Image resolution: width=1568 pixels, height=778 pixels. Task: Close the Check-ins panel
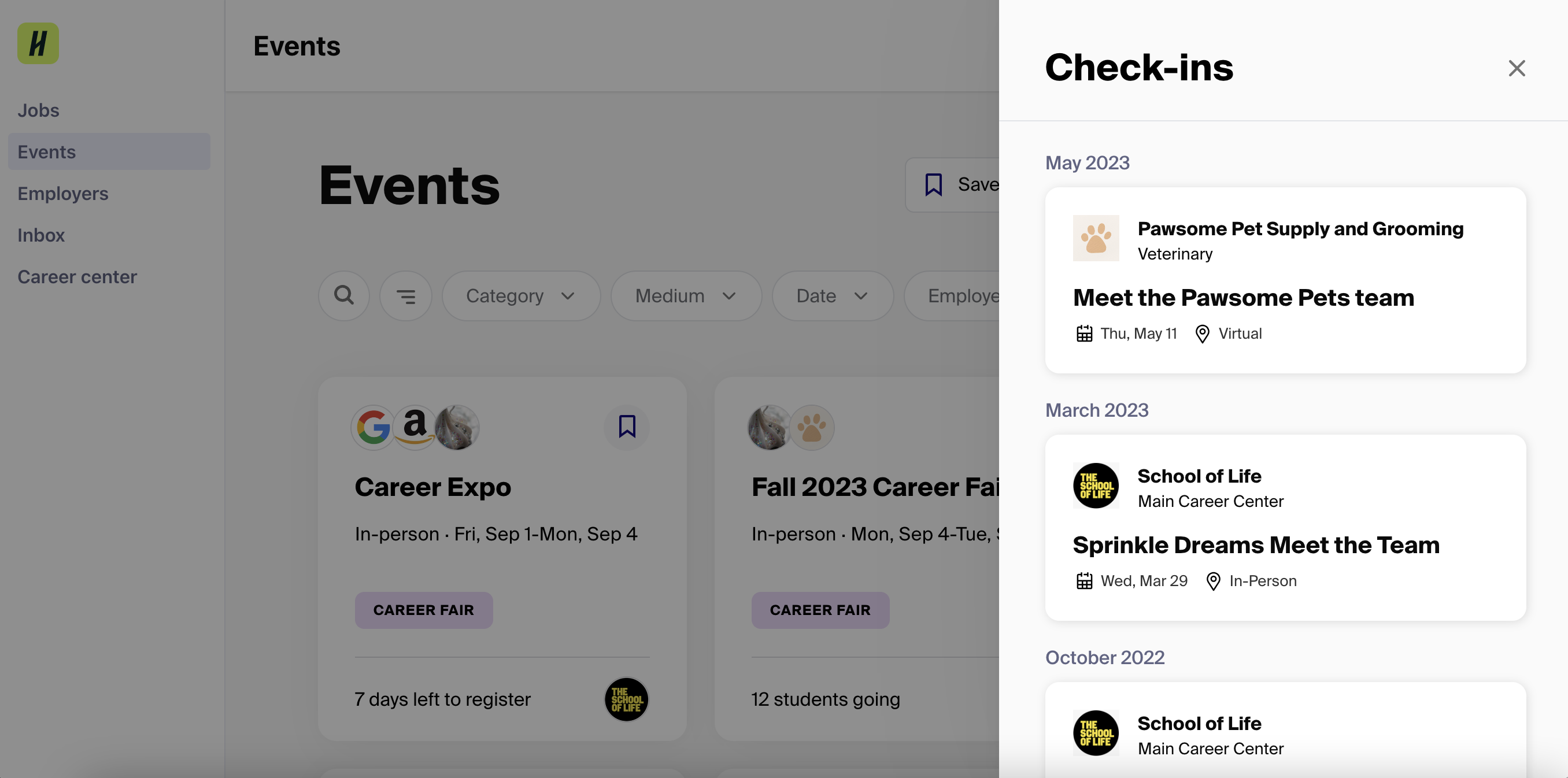pos(1517,68)
